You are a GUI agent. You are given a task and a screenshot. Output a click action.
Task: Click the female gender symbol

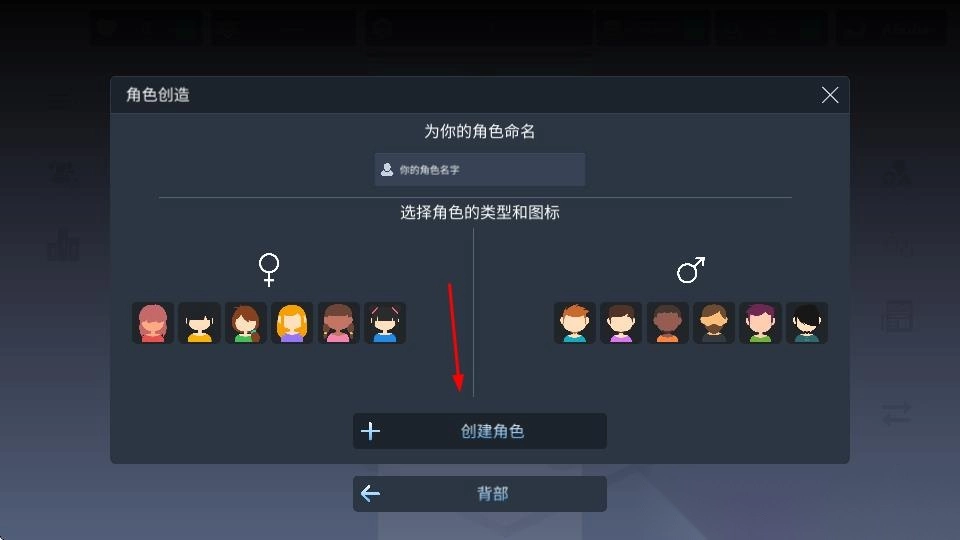click(x=269, y=269)
